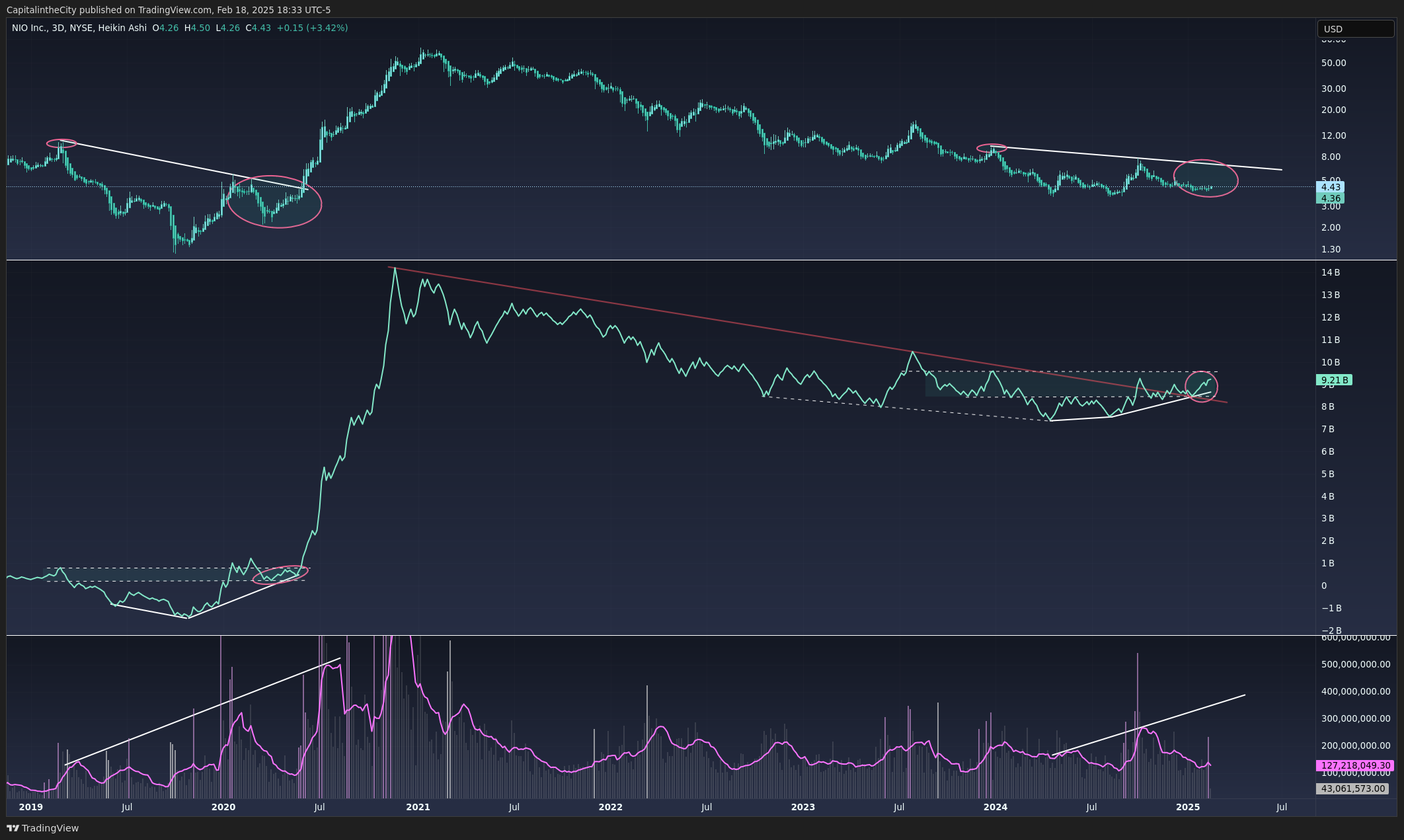Click the TradingView logo at the bottom left
The height and width of the screenshot is (840, 1404).
click(42, 828)
